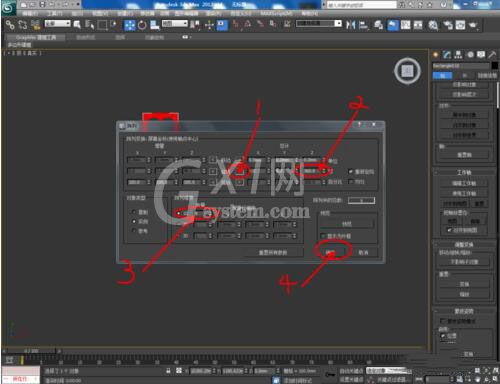Image resolution: width=500 pixels, height=384 pixels.
Task: Activate the Select and Scale tool
Action: click(155, 25)
